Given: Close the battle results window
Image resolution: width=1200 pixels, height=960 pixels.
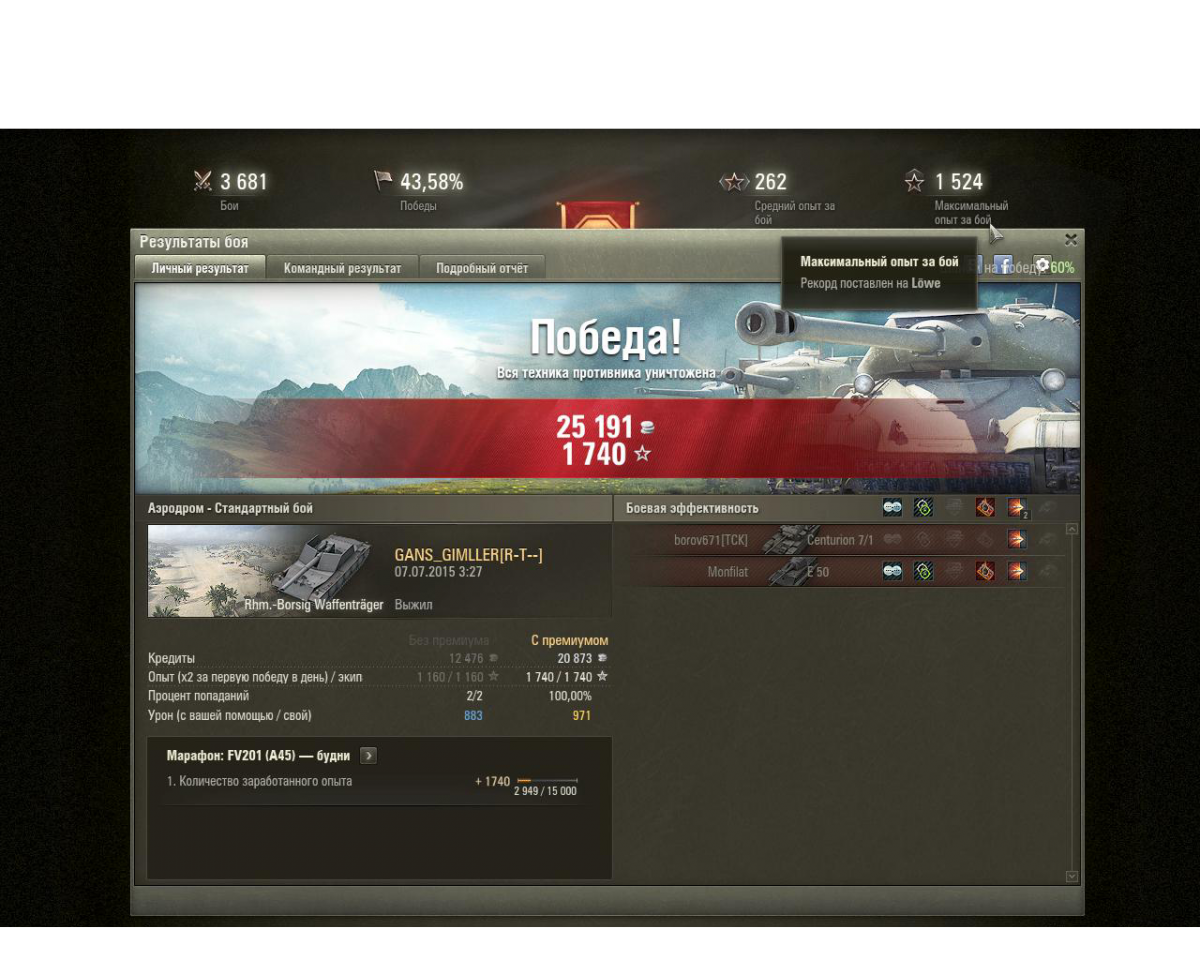Looking at the screenshot, I should (x=1071, y=240).
